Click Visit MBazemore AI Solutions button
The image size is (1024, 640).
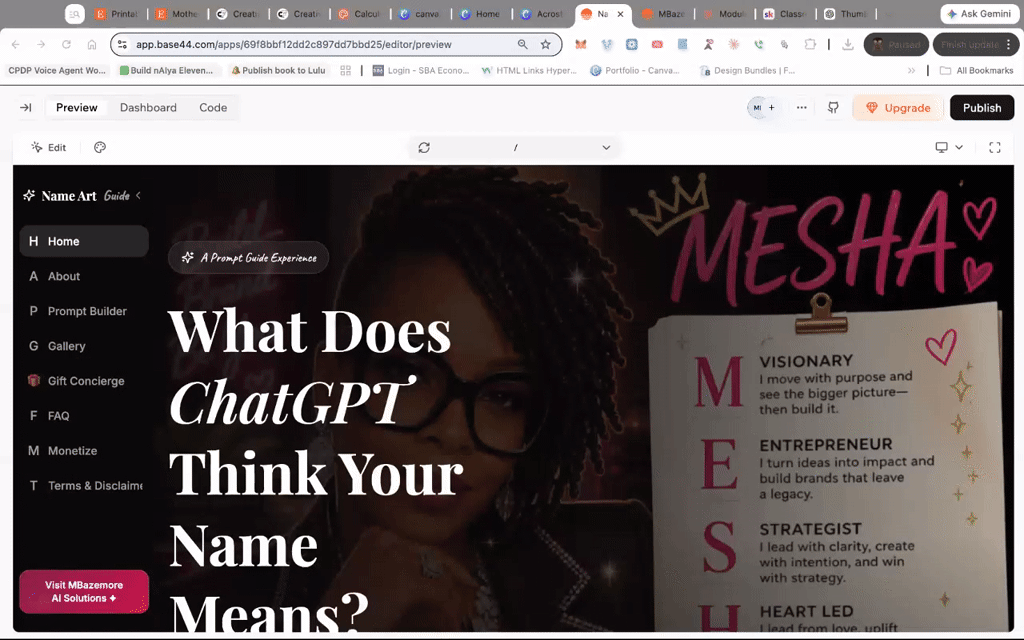[84, 592]
